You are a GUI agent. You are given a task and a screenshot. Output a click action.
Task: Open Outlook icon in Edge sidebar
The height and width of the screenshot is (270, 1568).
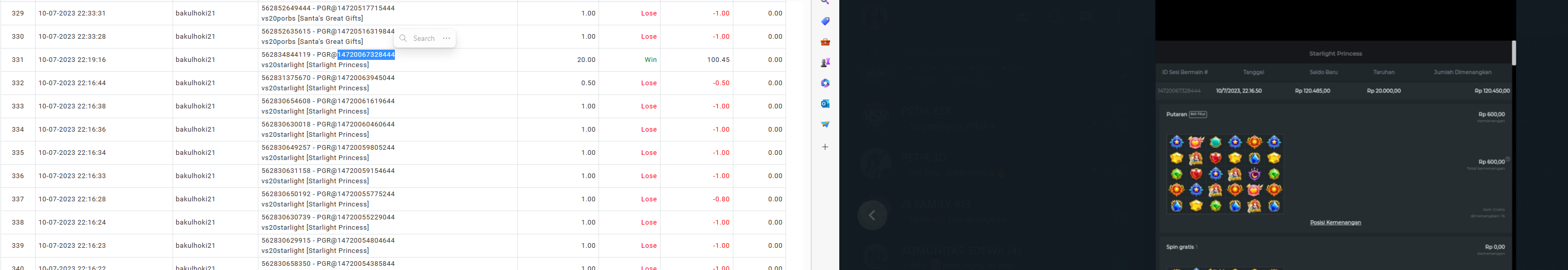pos(825,104)
